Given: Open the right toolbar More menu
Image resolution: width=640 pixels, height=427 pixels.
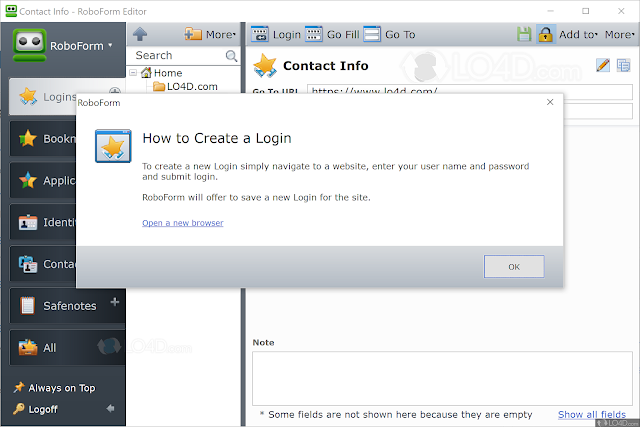Looking at the screenshot, I should [x=620, y=35].
